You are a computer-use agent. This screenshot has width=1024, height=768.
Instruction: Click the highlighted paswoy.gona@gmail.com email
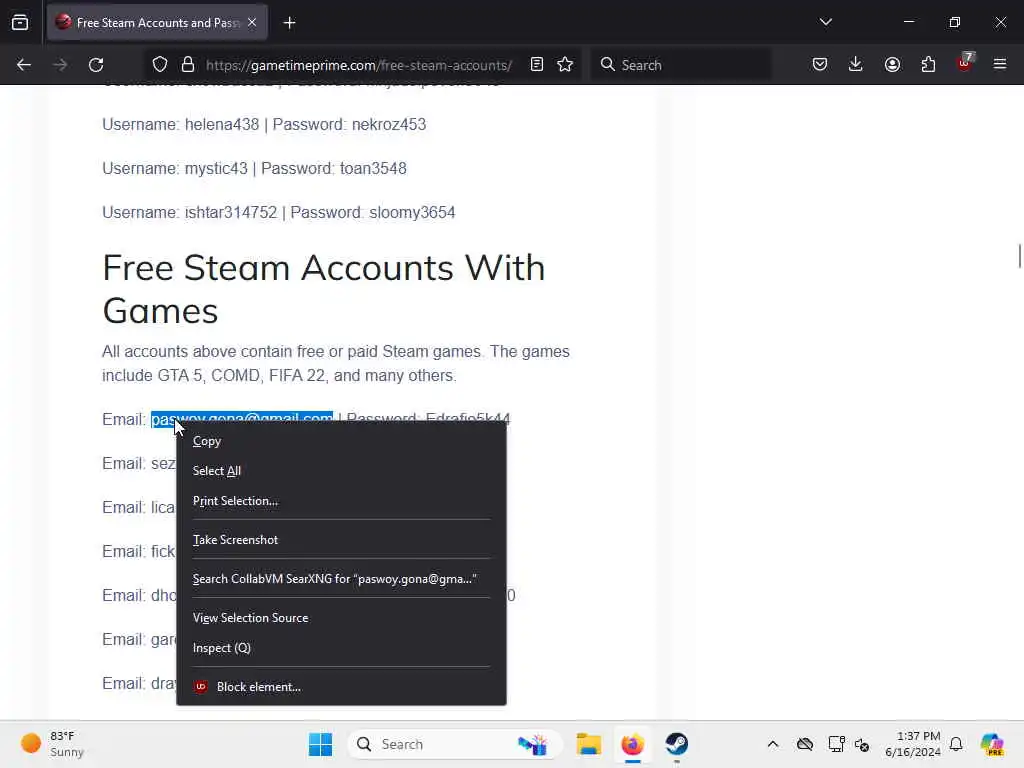(242, 417)
